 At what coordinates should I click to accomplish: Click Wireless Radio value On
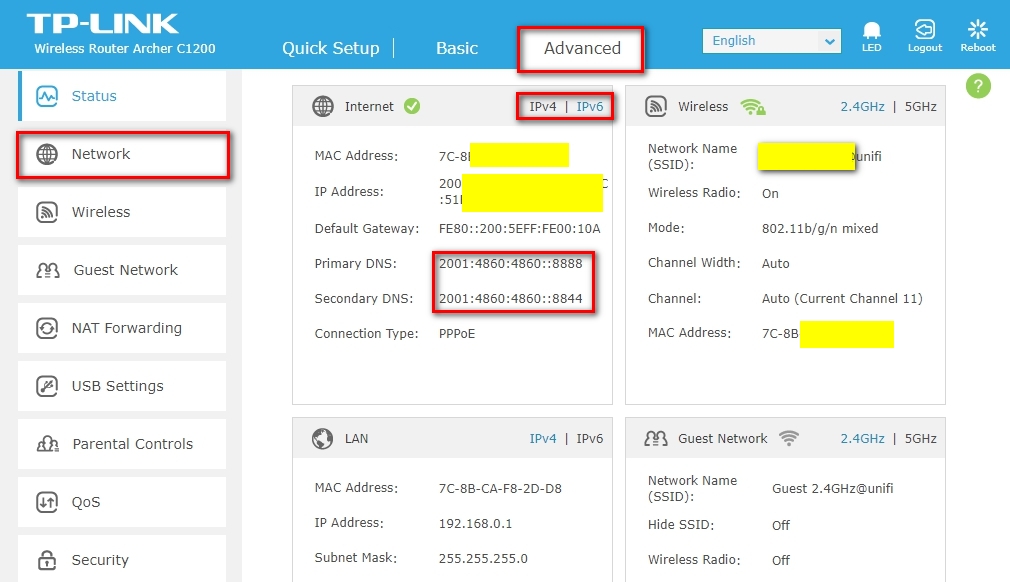point(770,194)
